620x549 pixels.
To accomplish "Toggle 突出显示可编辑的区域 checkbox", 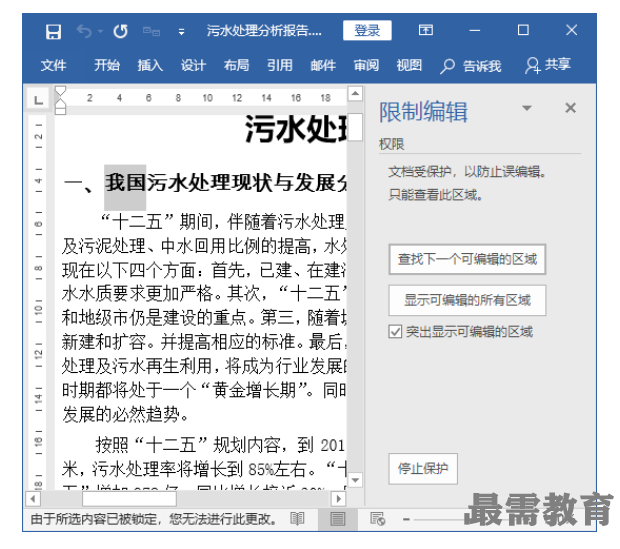I will tap(395, 331).
